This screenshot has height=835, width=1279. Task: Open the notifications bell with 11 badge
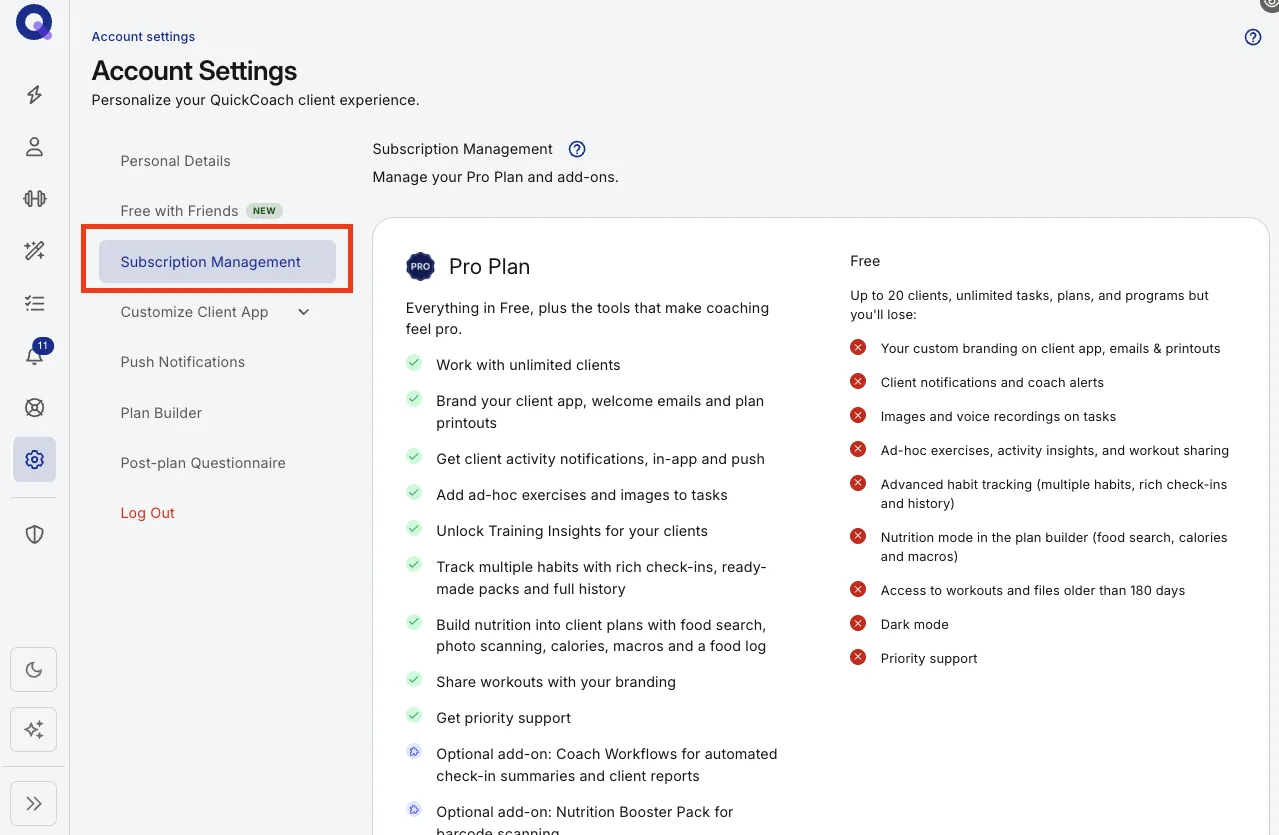coord(36,353)
